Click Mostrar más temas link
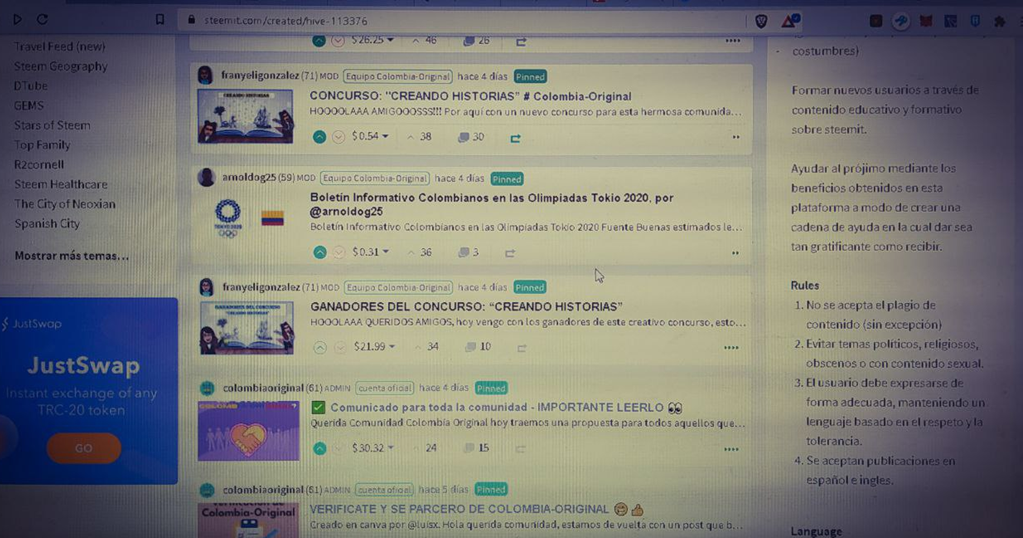Viewport: 1023px width, 538px height. 72,256
